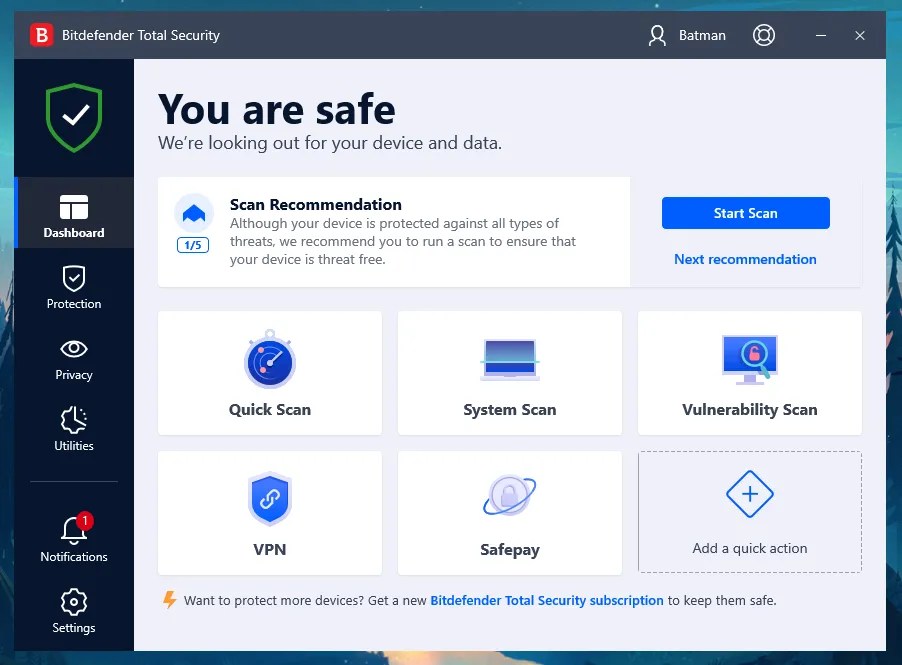This screenshot has width=902, height=665.
Task: Open the Next recommendation link
Action: pyautogui.click(x=745, y=259)
